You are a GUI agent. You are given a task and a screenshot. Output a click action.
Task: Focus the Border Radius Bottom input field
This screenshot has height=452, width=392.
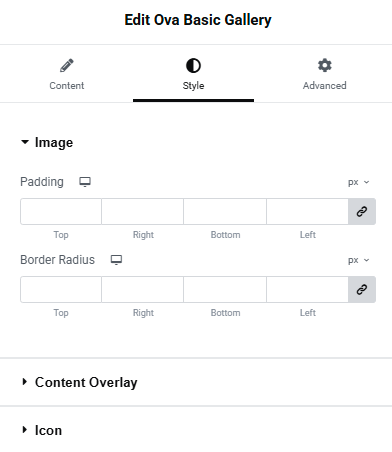click(225, 289)
